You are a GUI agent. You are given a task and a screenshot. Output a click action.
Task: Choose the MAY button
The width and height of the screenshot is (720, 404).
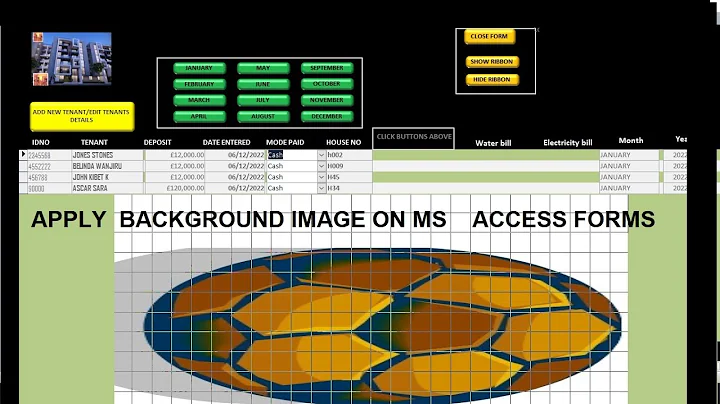[263, 68]
